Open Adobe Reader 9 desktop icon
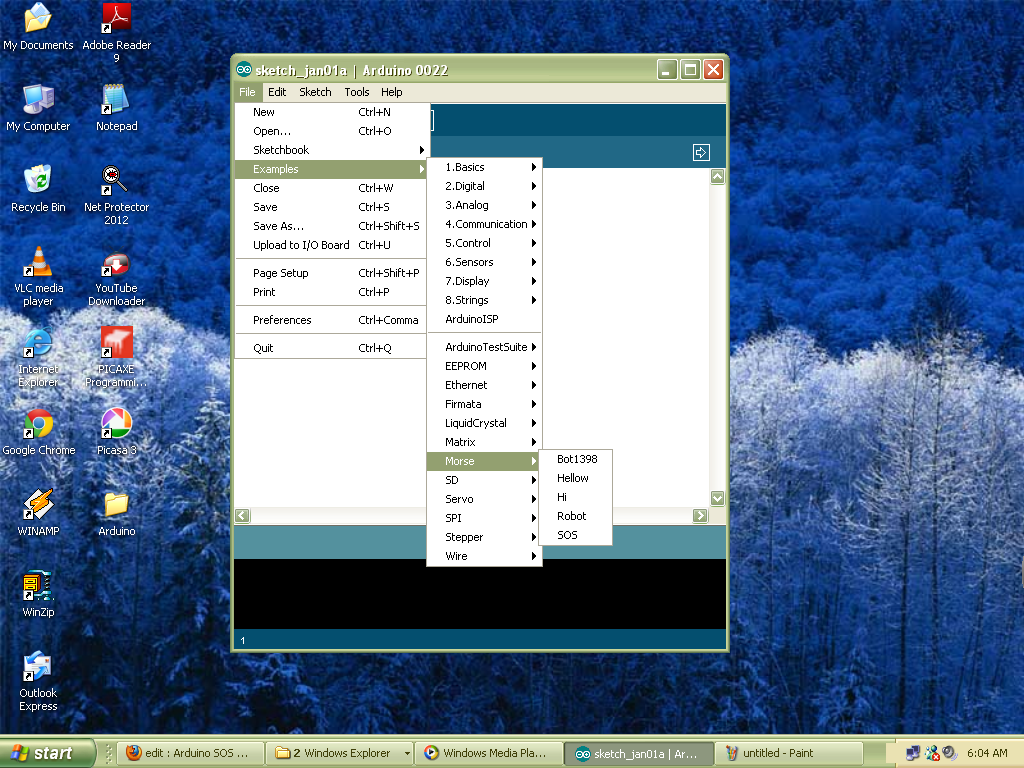Image resolution: width=1024 pixels, height=768 pixels. point(116,31)
